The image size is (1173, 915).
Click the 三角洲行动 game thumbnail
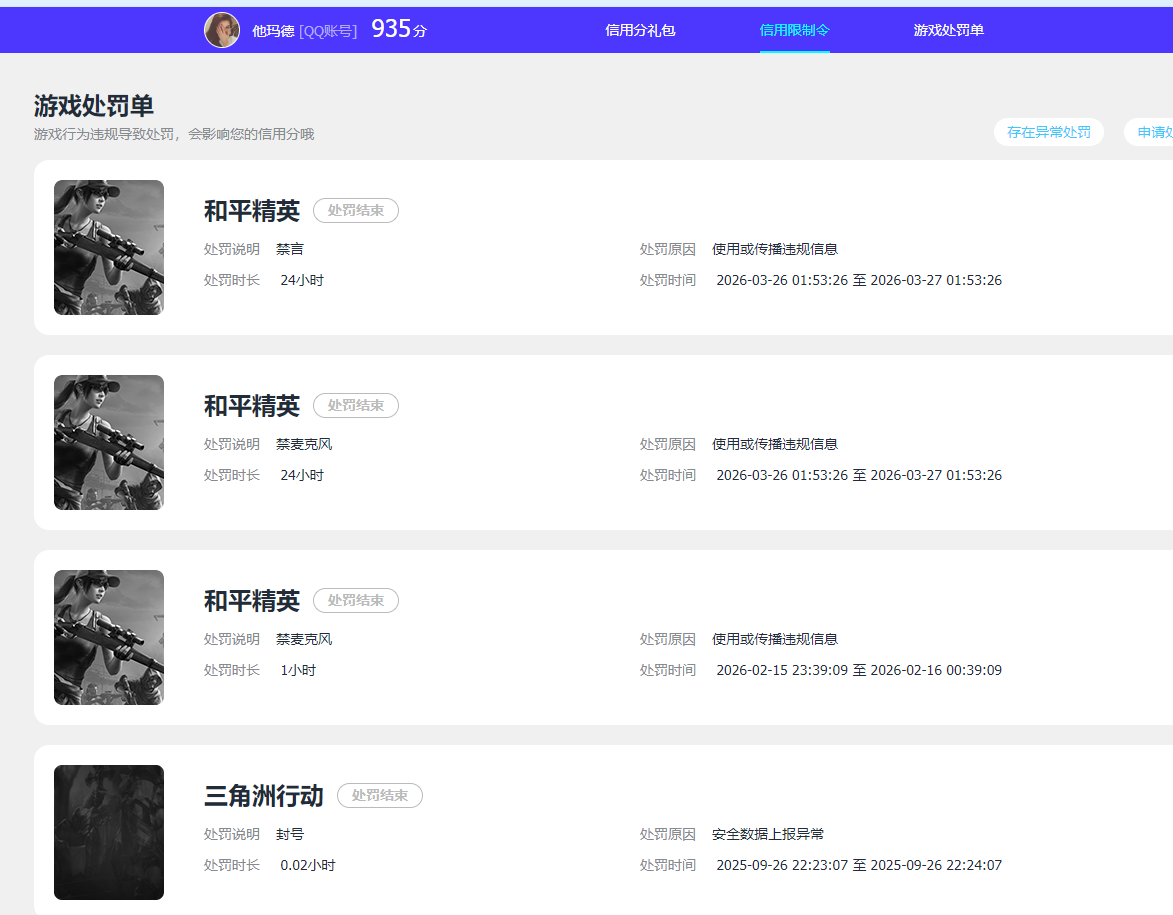pos(108,832)
